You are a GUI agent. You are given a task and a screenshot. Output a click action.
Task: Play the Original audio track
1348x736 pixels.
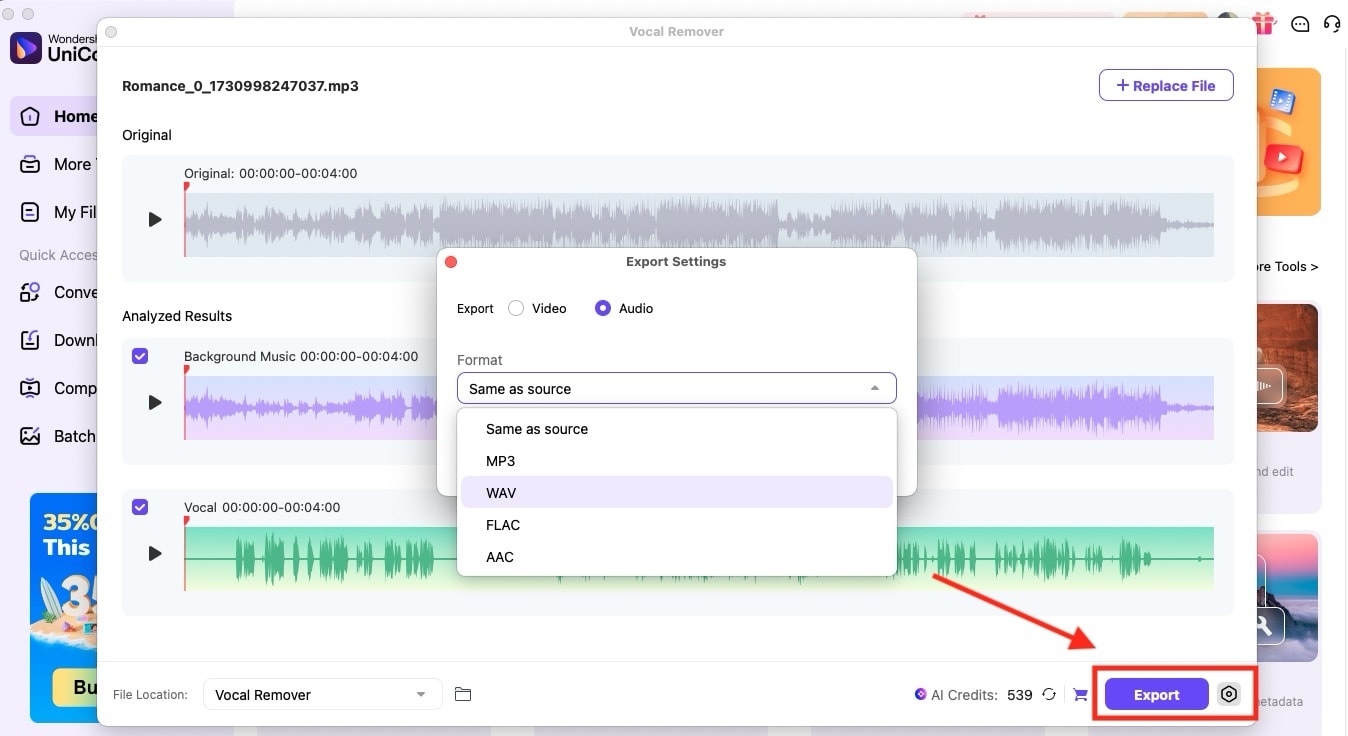pos(155,219)
